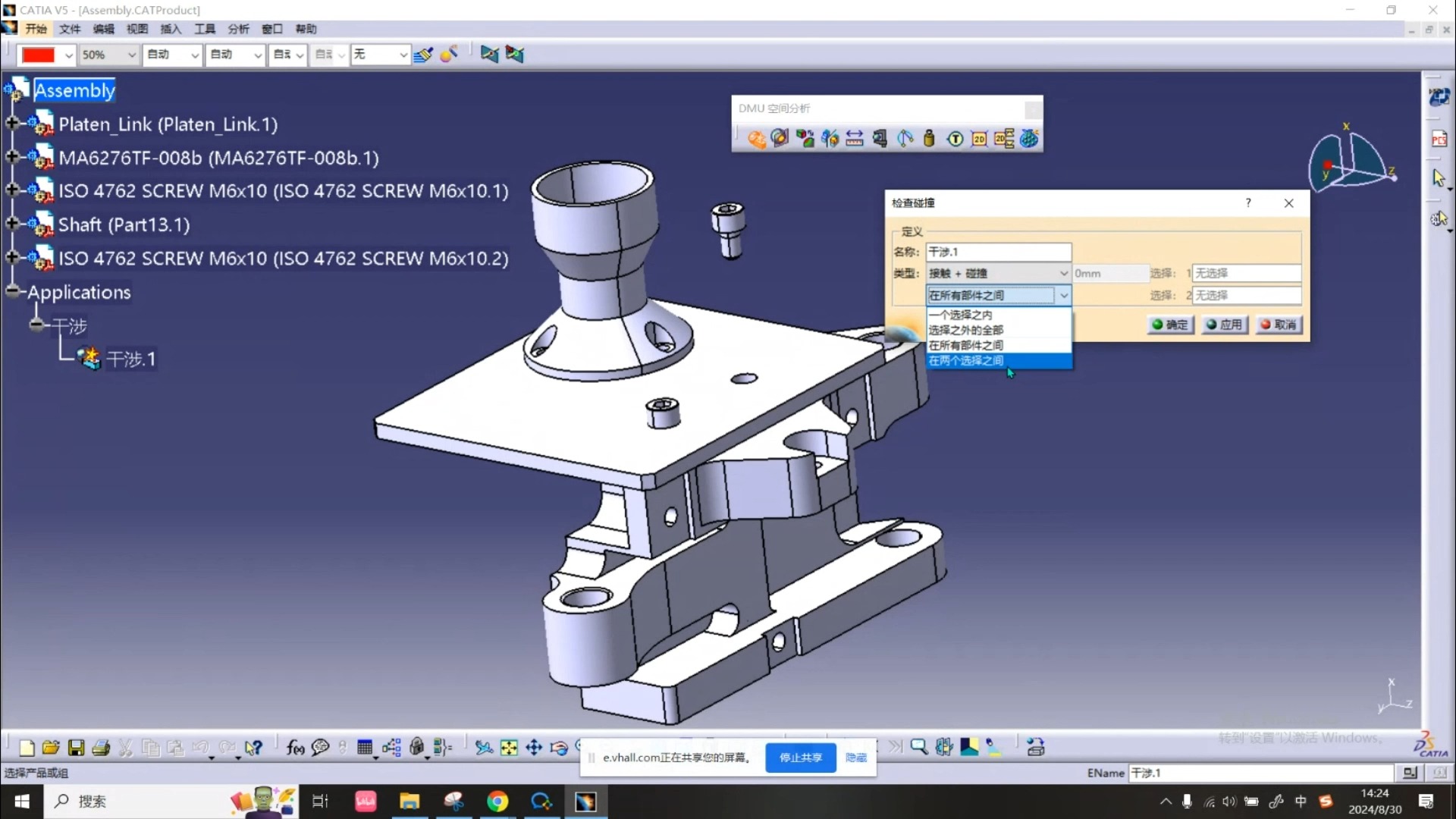Image resolution: width=1456 pixels, height=819 pixels.
Task: Open the red color swatch dropdown
Action: 68,55
